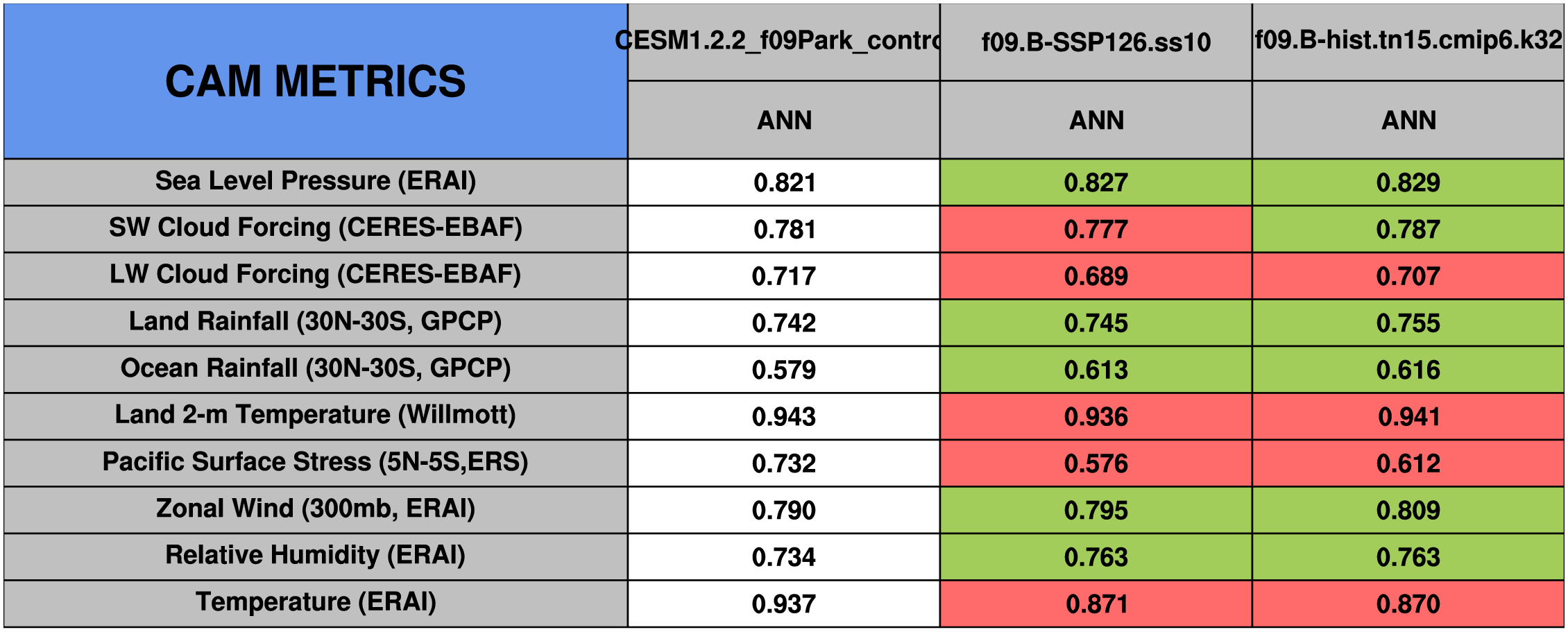Click the Relative Humidity (ERAI) row label
This screenshot has width=1568, height=632.
click(315, 556)
